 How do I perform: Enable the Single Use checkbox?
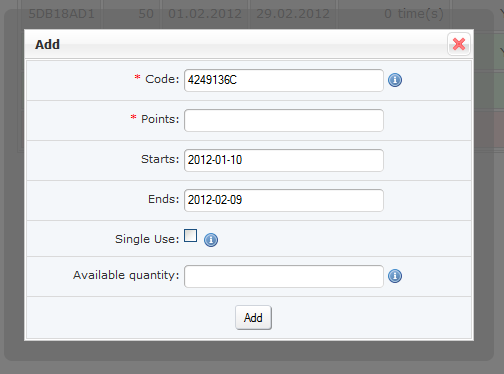tap(191, 236)
